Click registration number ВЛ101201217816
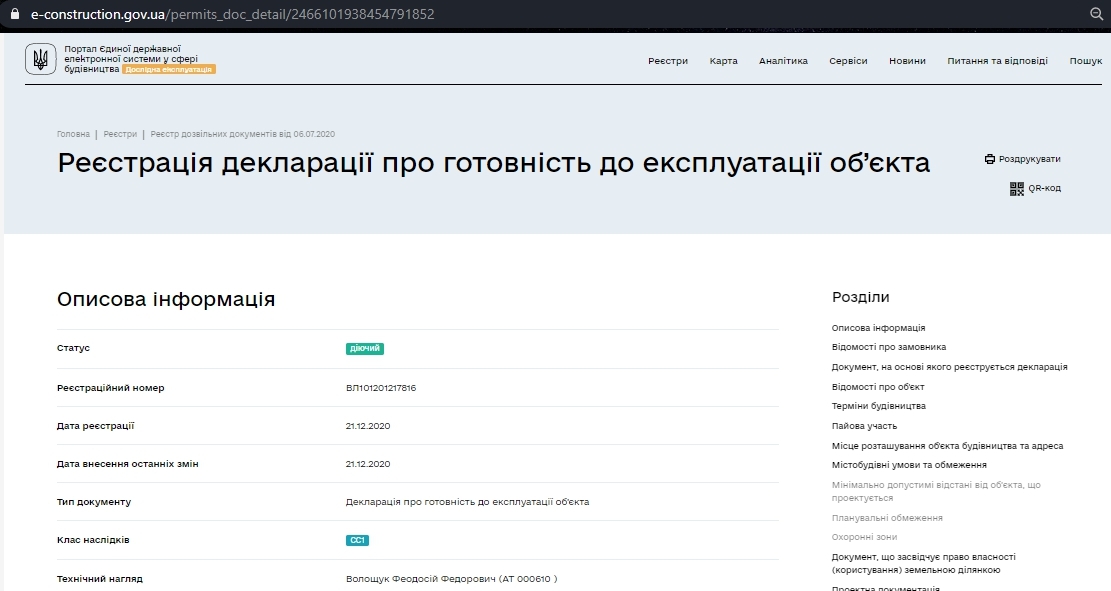This screenshot has width=1111, height=591. (x=380, y=388)
